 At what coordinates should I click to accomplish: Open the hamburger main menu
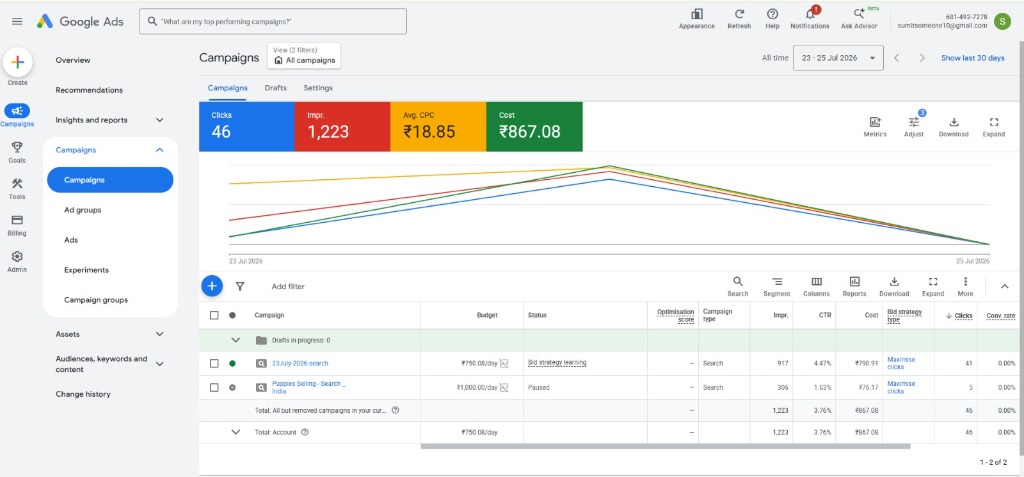click(17, 22)
